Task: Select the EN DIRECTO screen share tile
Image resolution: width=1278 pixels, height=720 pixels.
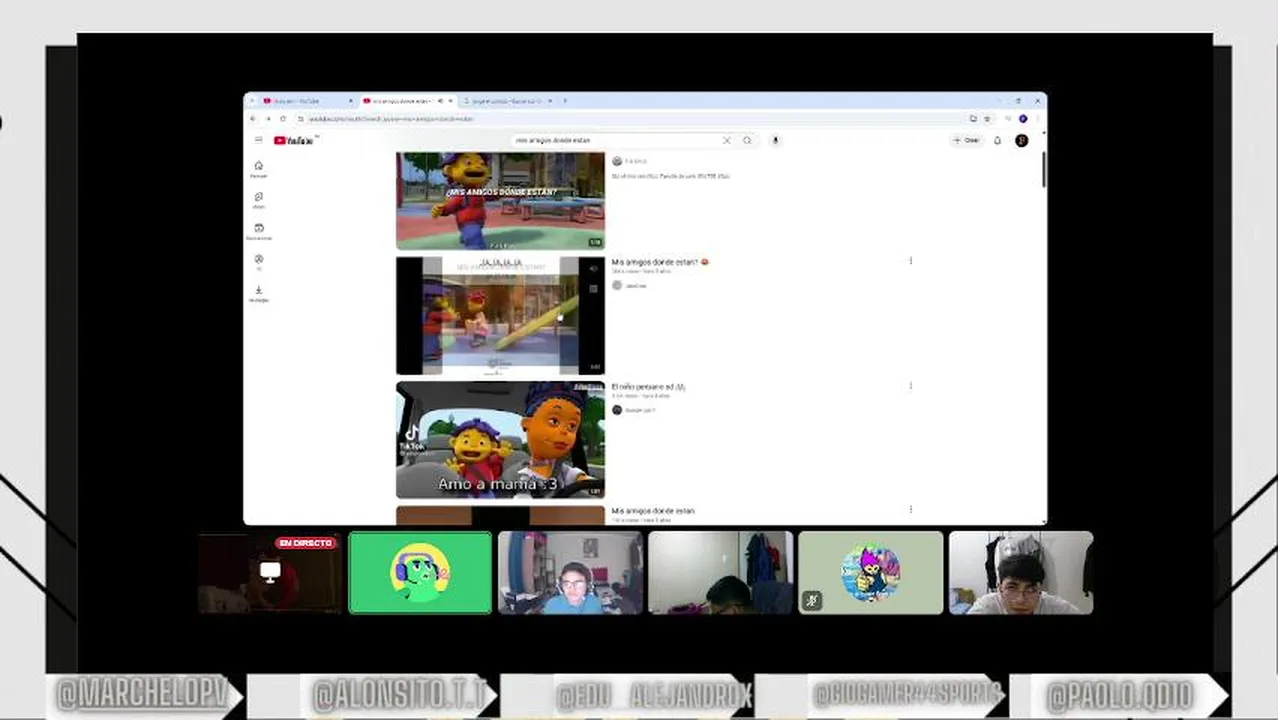Action: [270, 573]
